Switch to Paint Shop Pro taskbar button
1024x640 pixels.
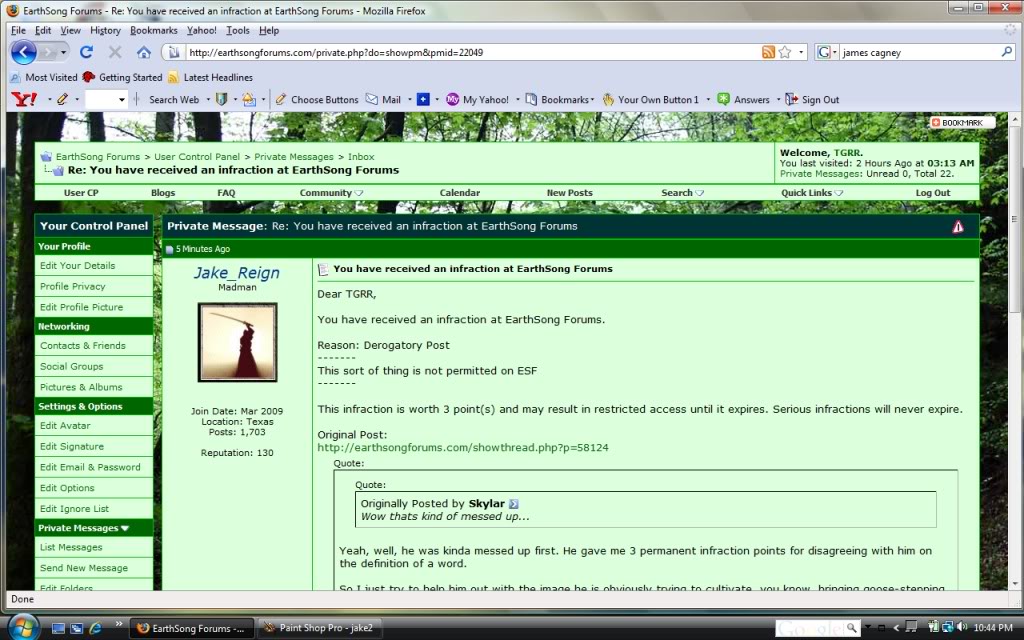click(319, 628)
